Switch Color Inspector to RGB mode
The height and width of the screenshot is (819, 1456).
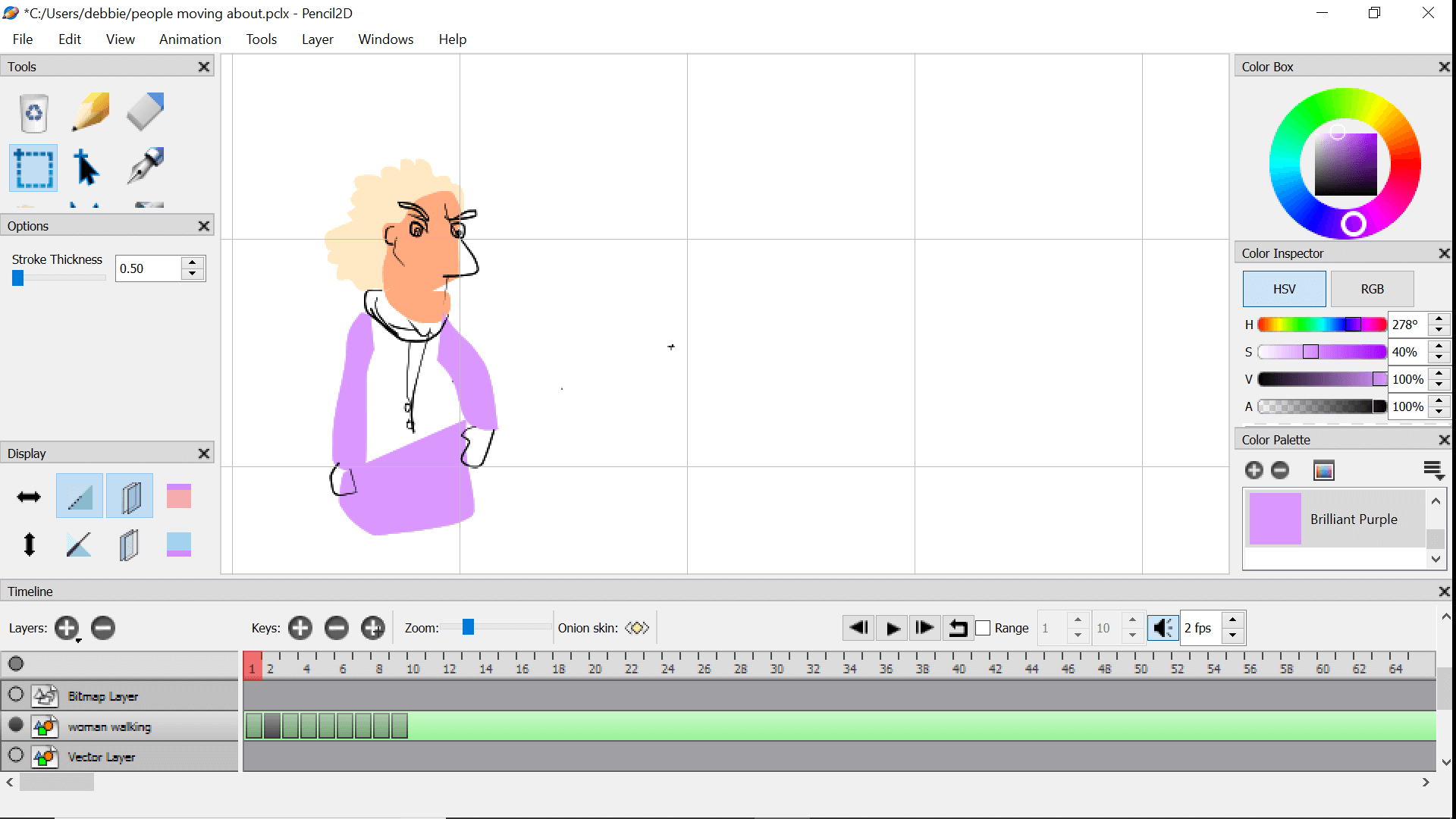tap(1371, 288)
